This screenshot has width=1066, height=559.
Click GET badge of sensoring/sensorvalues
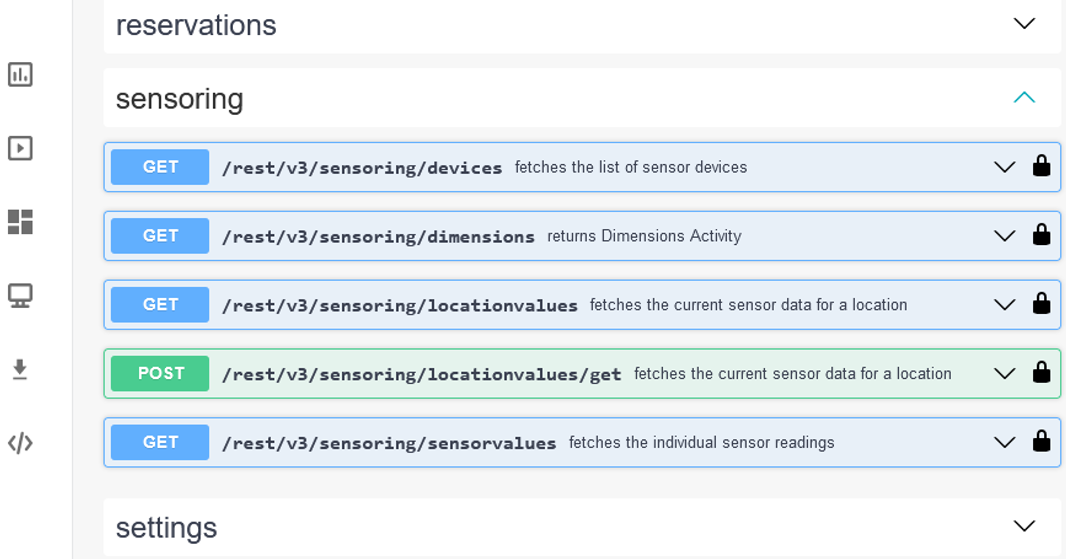(160, 442)
